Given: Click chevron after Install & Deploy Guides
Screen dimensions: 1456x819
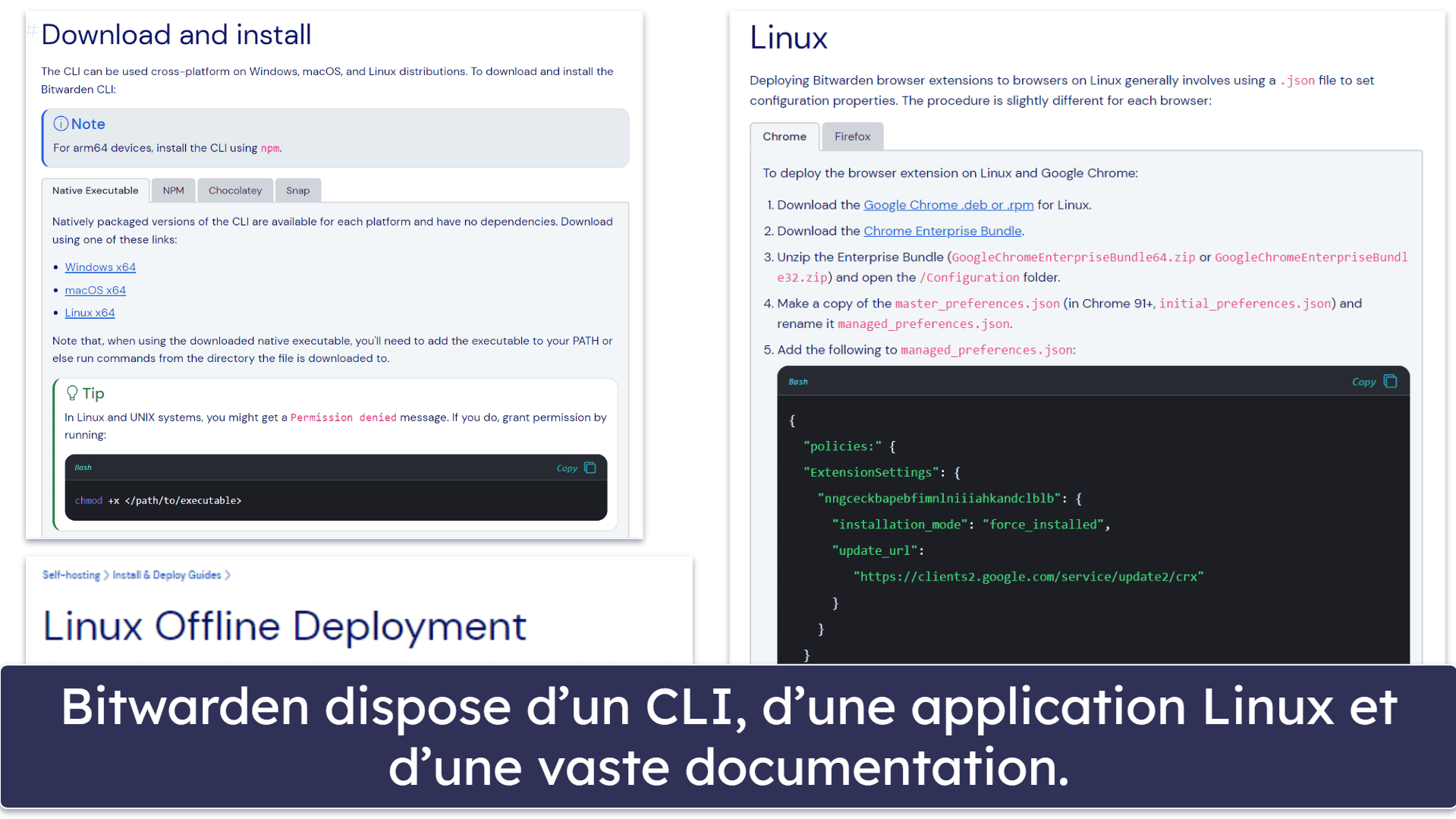Looking at the screenshot, I should pos(228,575).
